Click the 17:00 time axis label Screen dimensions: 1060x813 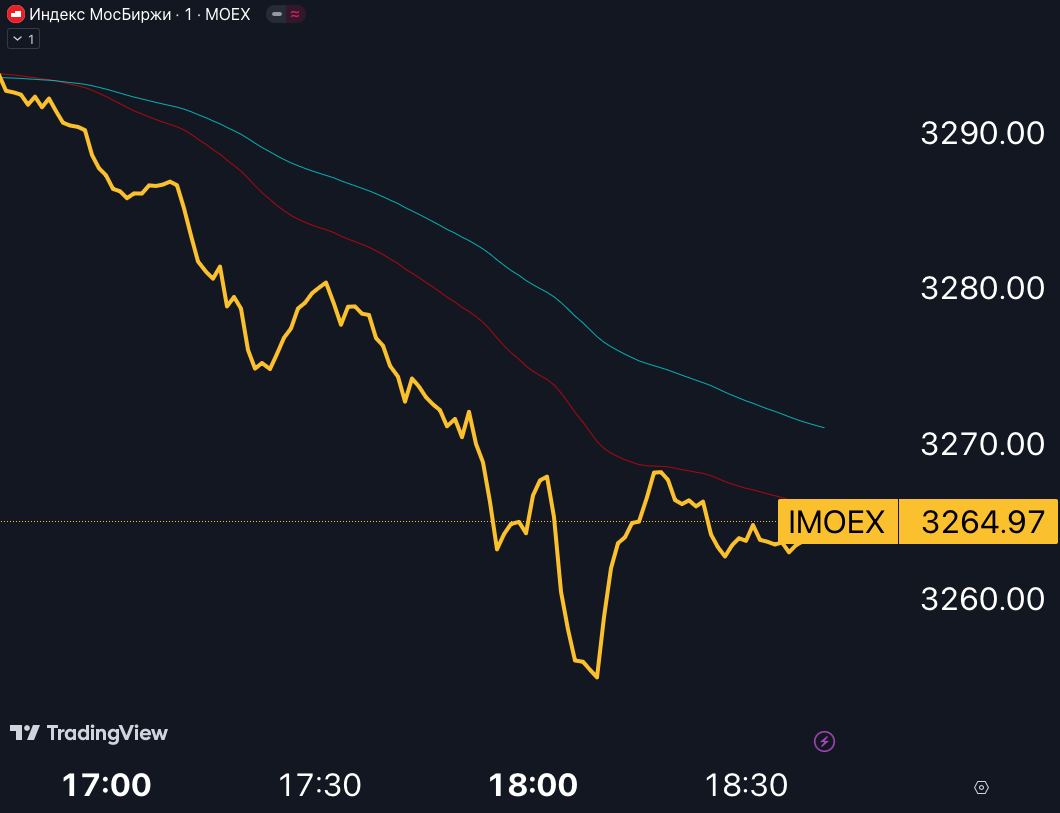coord(107,786)
